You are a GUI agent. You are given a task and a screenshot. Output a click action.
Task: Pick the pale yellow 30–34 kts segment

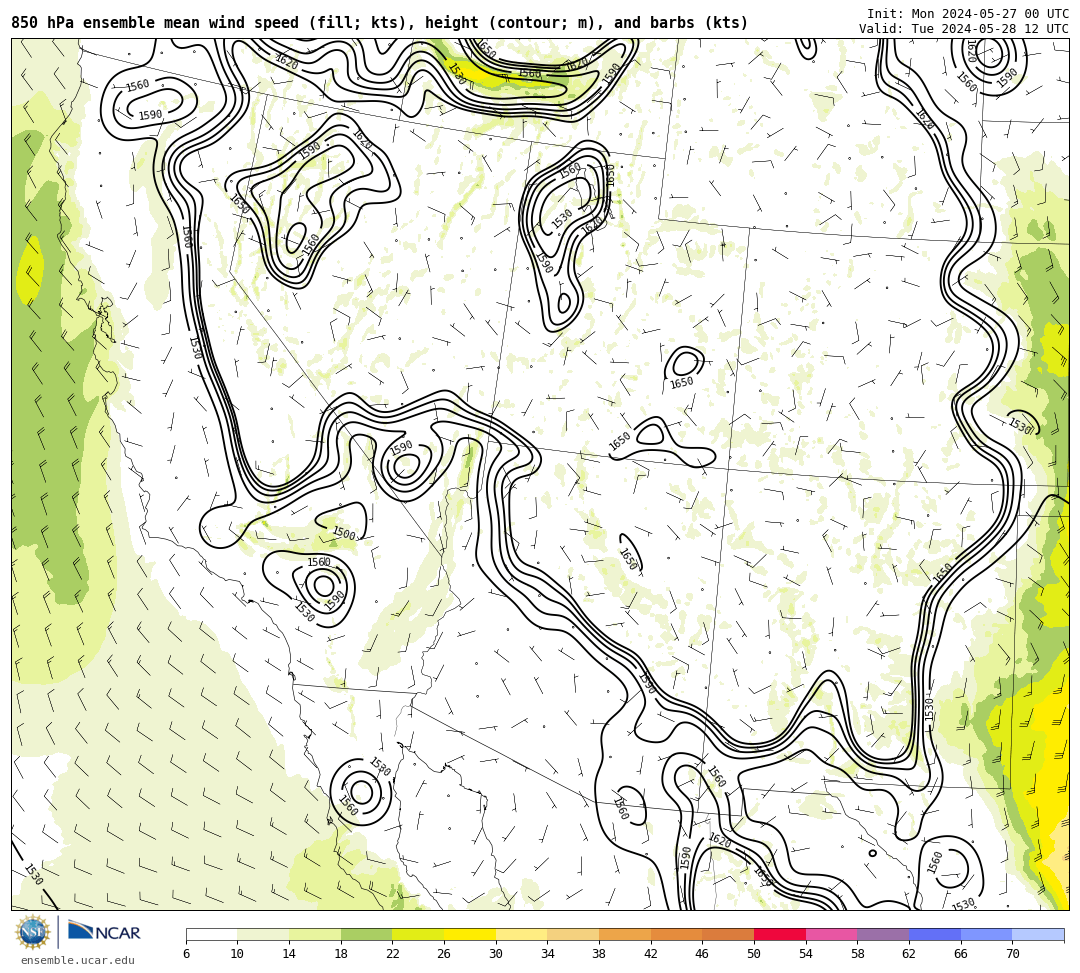[x=521, y=934]
